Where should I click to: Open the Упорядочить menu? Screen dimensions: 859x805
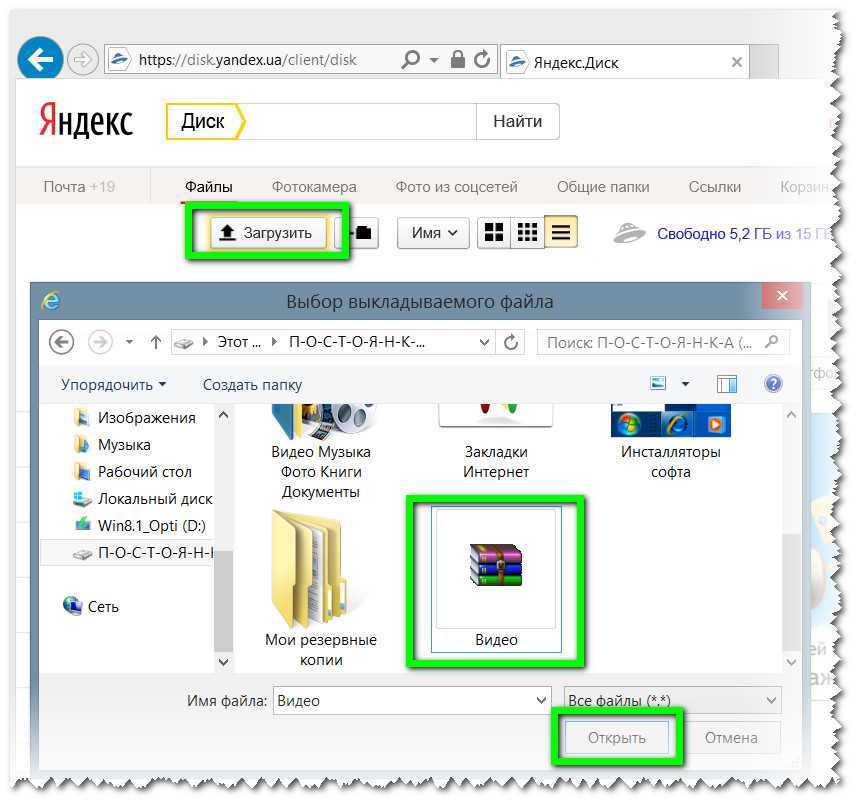tap(113, 385)
